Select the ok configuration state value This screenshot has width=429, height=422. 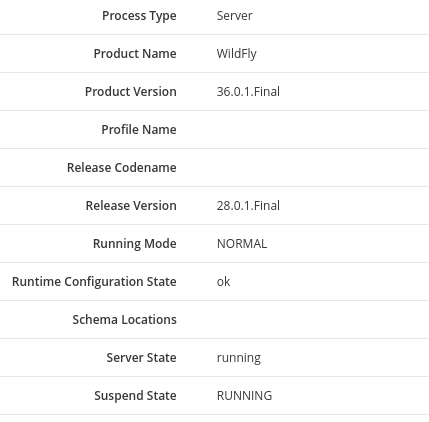223,282
